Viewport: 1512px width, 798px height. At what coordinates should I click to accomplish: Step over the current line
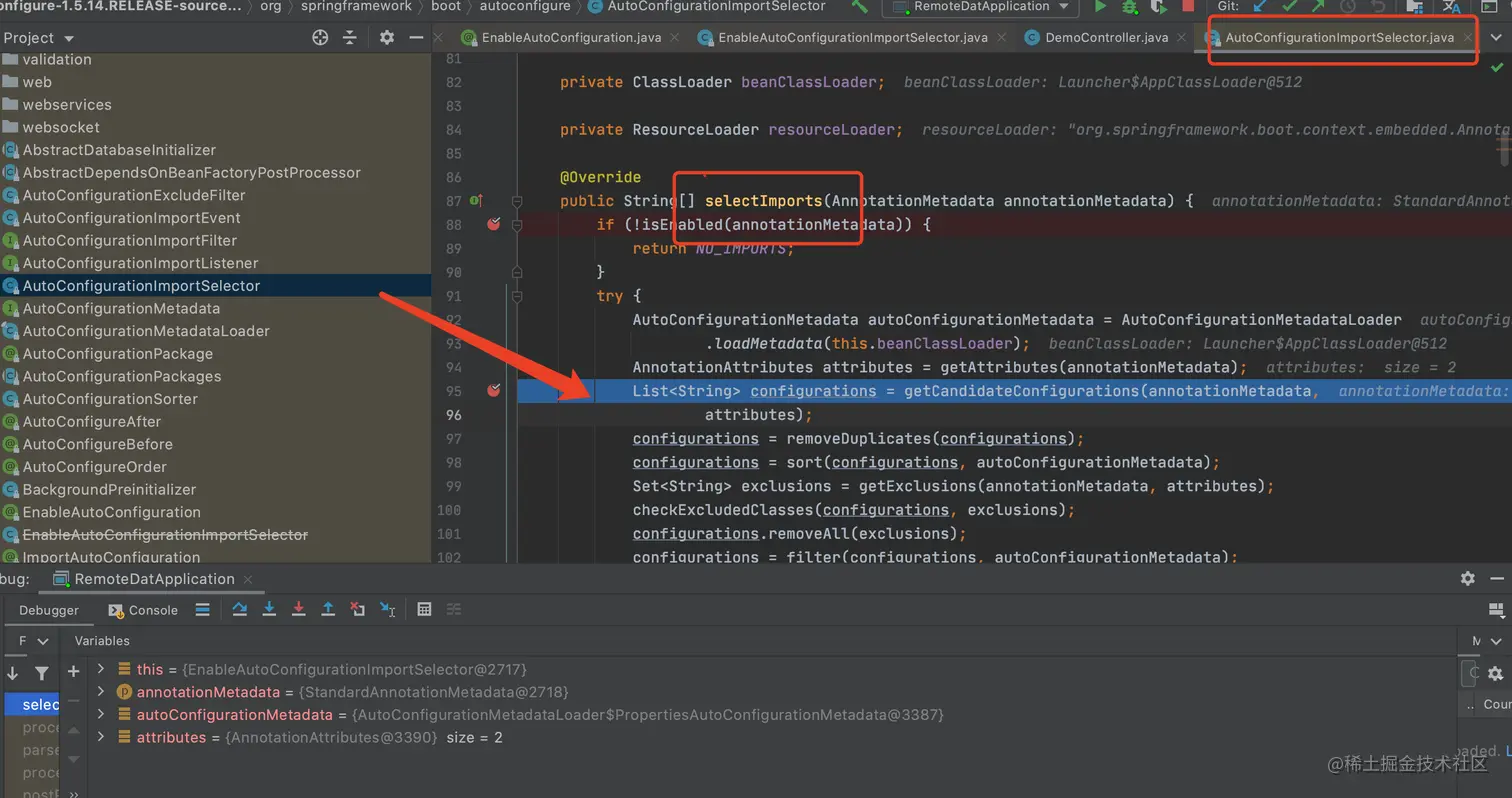[240, 609]
